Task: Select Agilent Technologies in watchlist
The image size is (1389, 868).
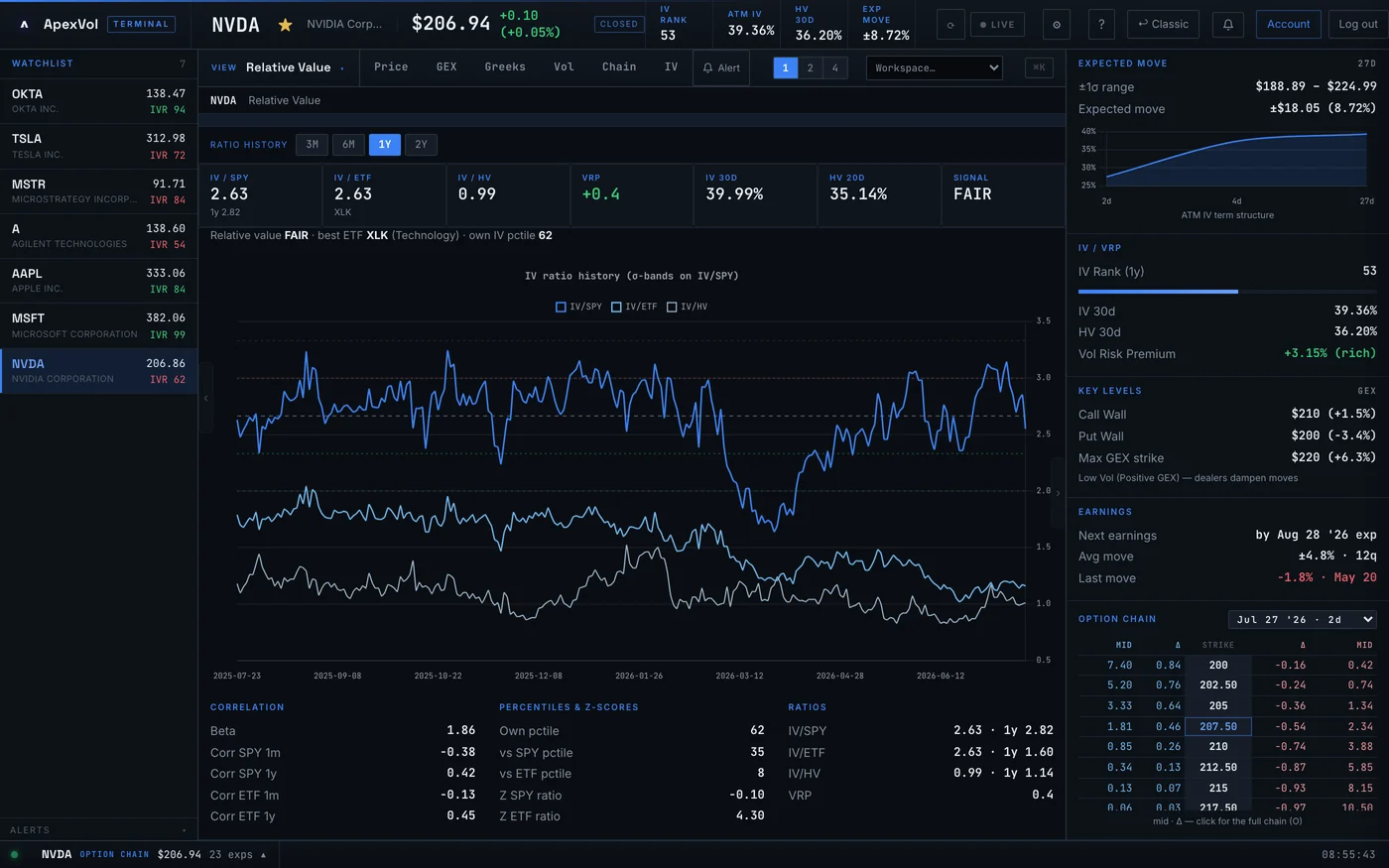Action: pos(98,236)
